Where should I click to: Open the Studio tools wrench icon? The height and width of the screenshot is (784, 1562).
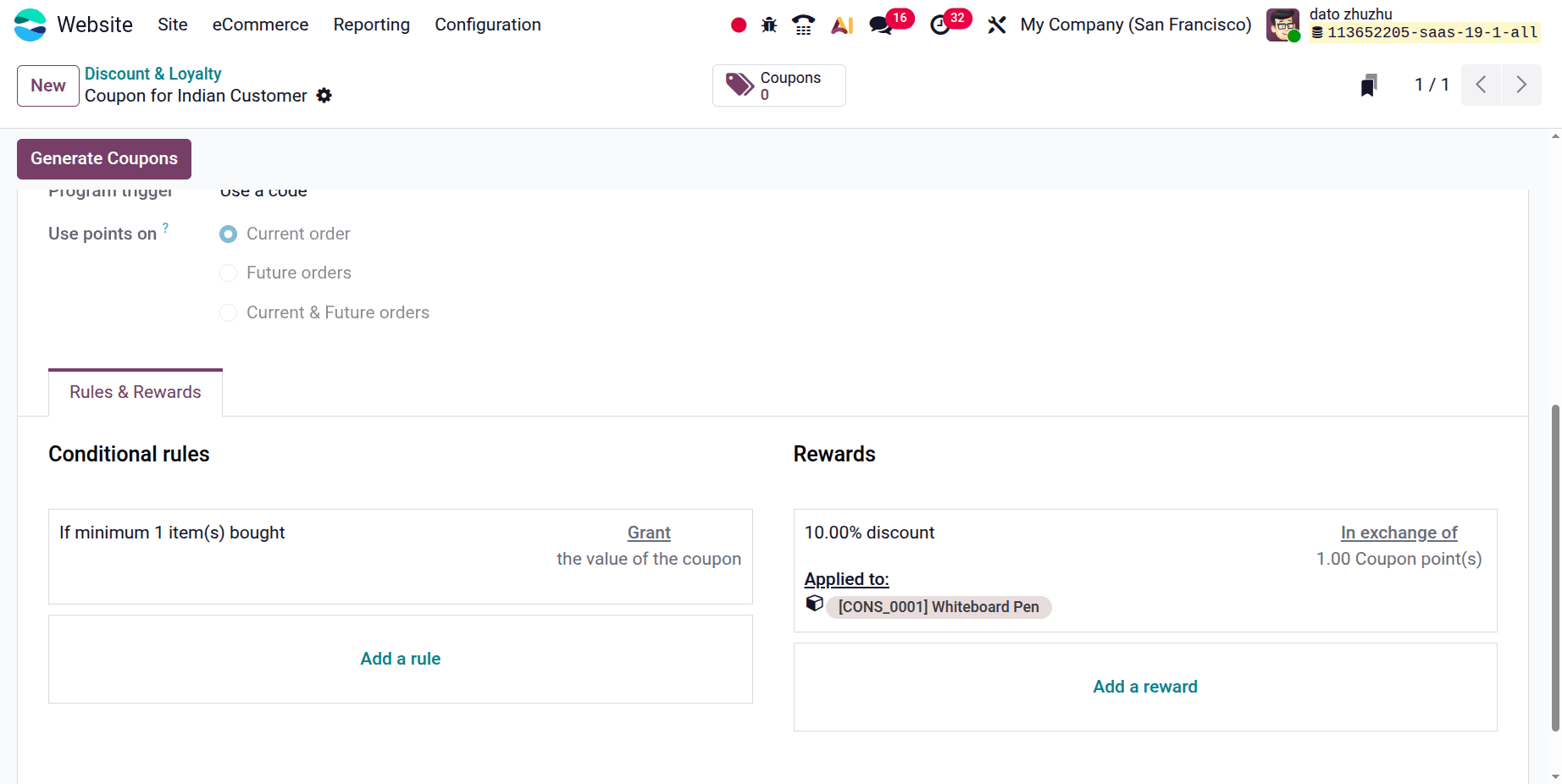pyautogui.click(x=997, y=25)
